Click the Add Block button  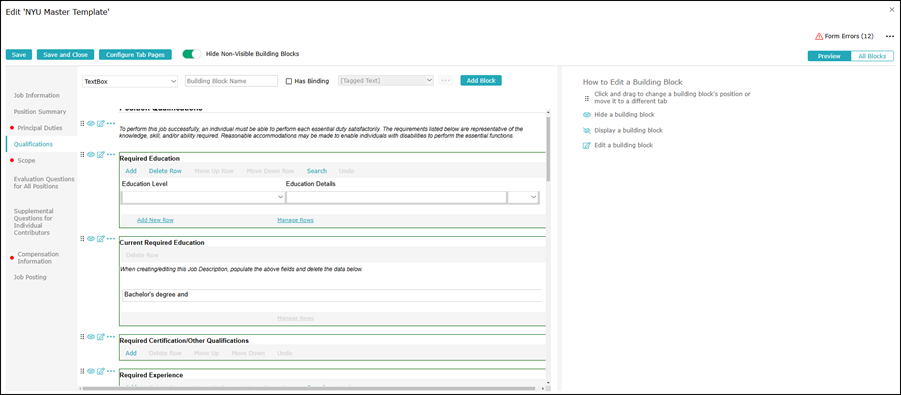coord(481,80)
